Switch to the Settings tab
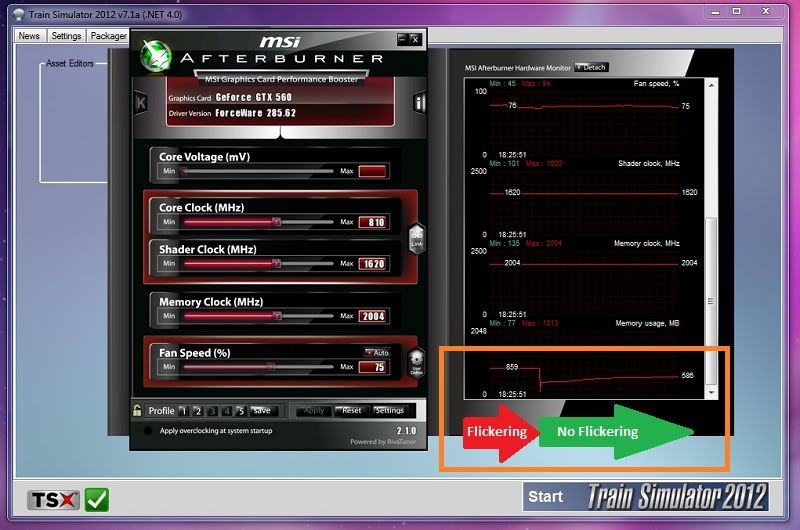Screen dimensions: 800x530 [66, 36]
